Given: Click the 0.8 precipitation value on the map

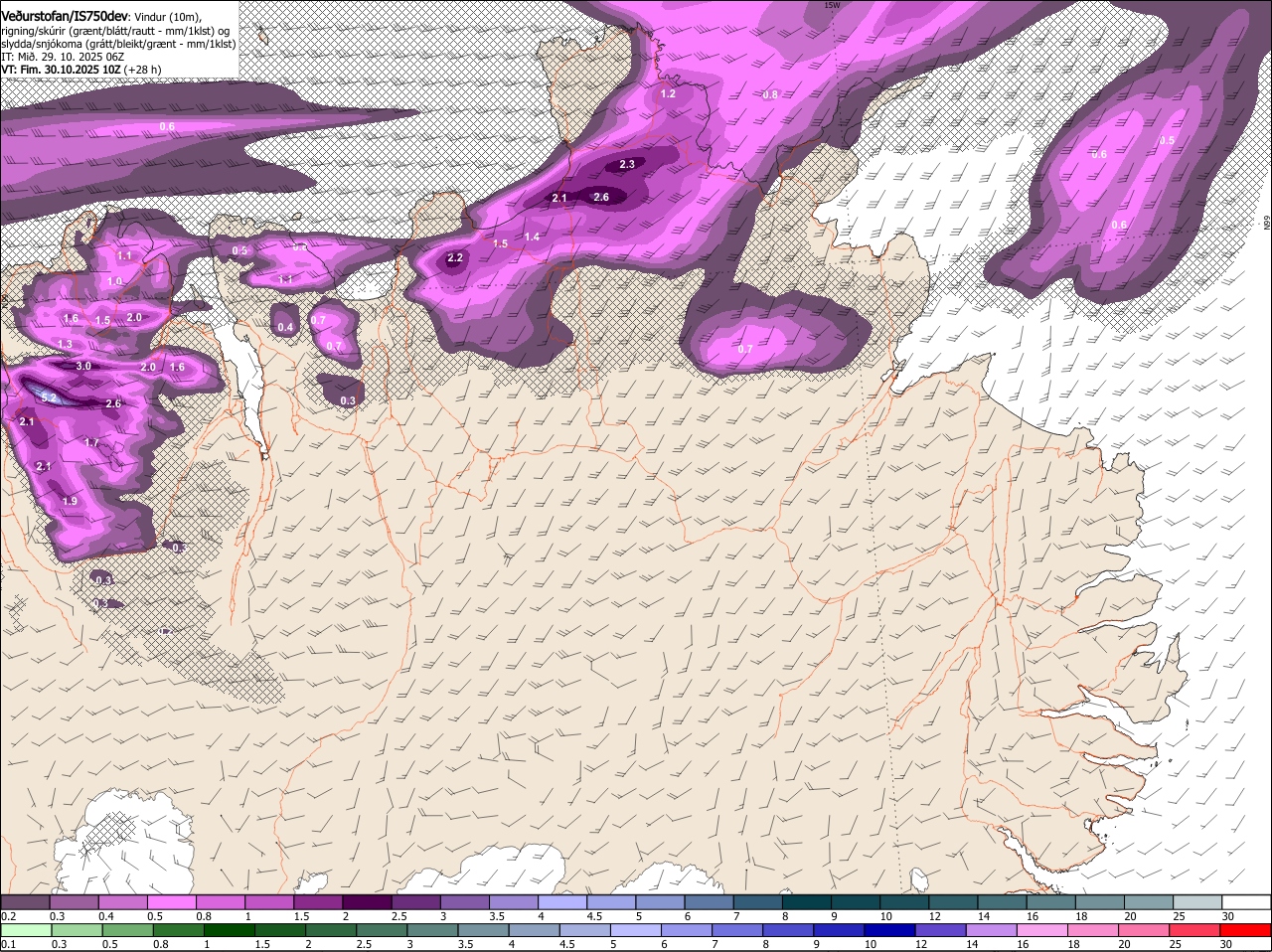Looking at the screenshot, I should 770,94.
